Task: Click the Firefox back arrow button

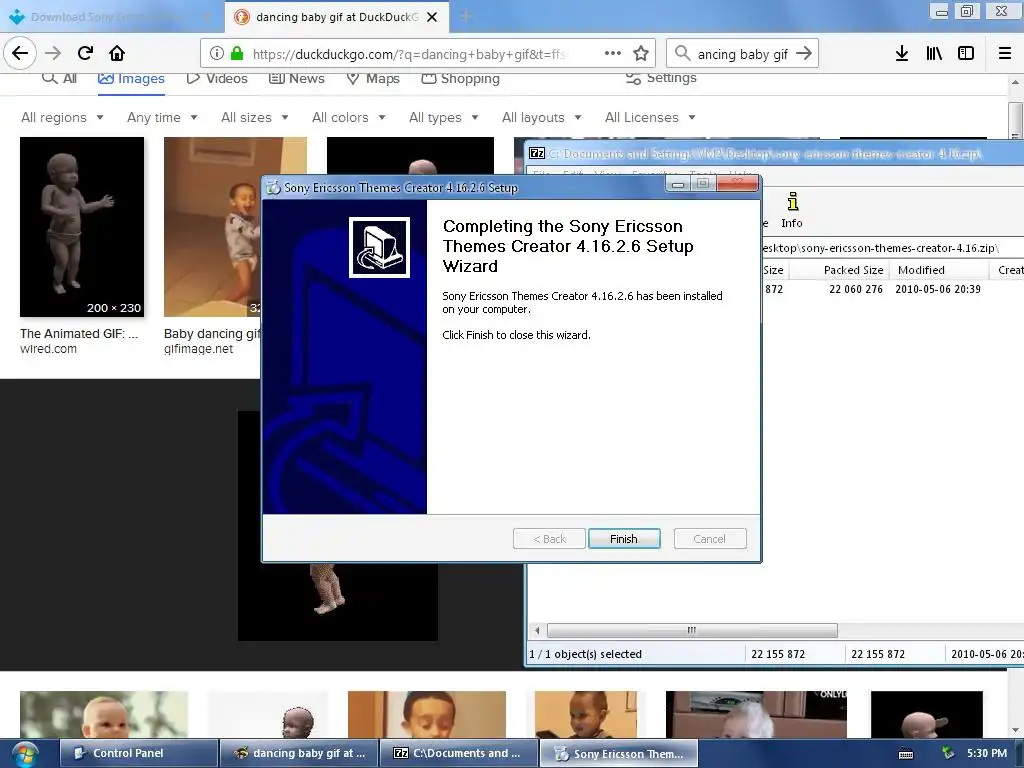Action: 20,53
